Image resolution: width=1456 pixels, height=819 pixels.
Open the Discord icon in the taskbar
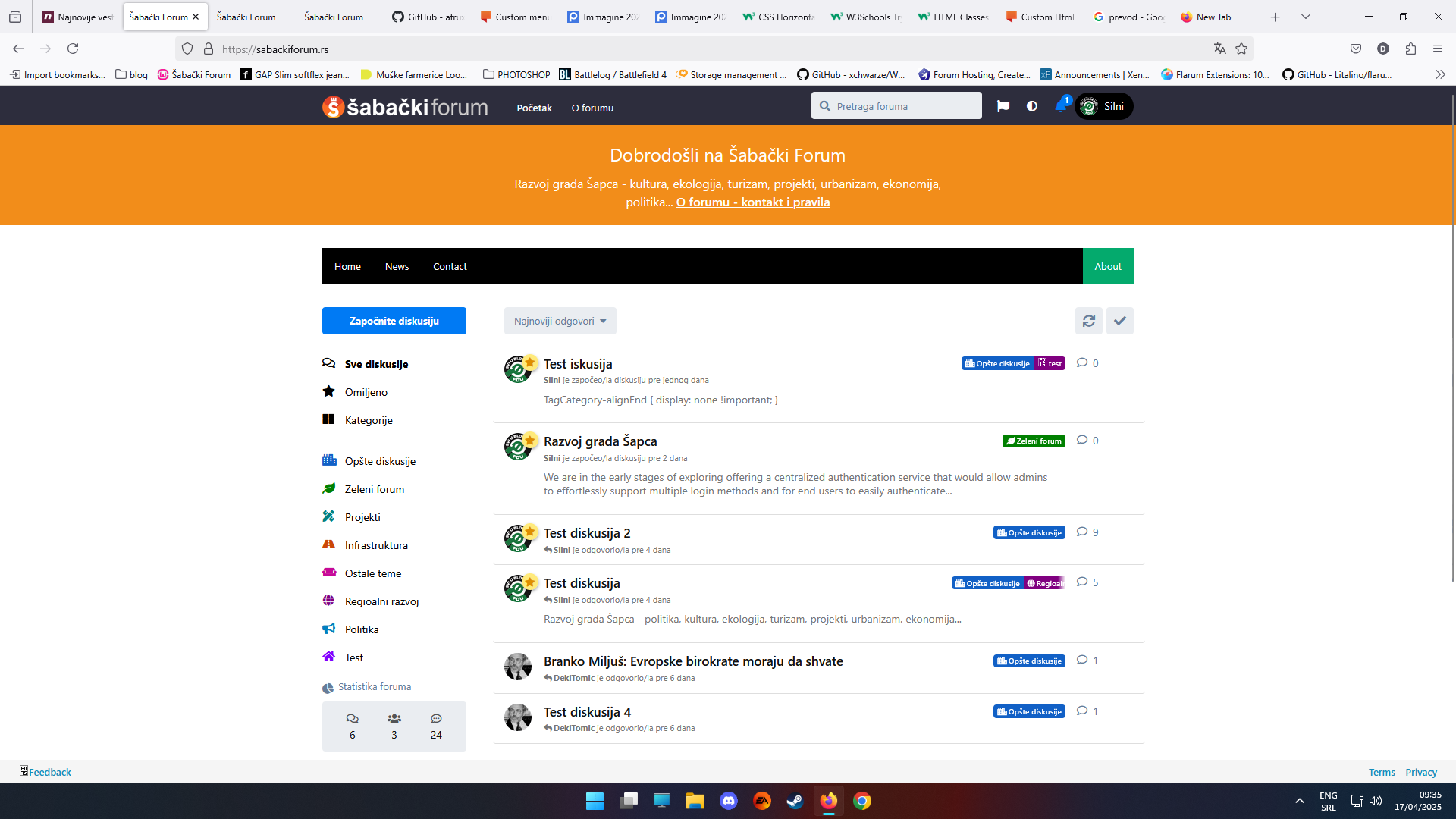tap(728, 801)
